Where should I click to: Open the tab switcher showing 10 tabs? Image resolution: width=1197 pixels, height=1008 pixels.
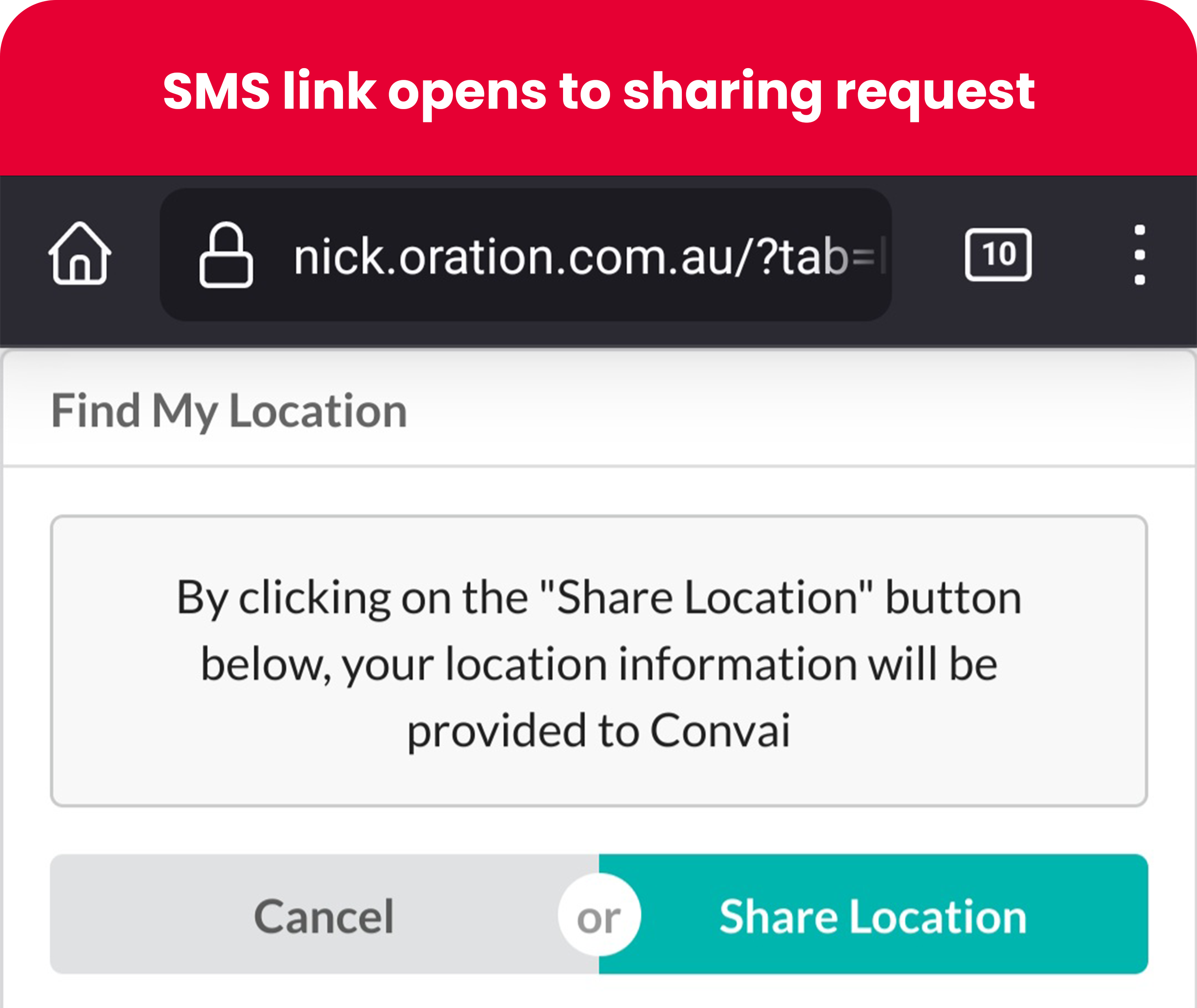pyautogui.click(x=998, y=254)
